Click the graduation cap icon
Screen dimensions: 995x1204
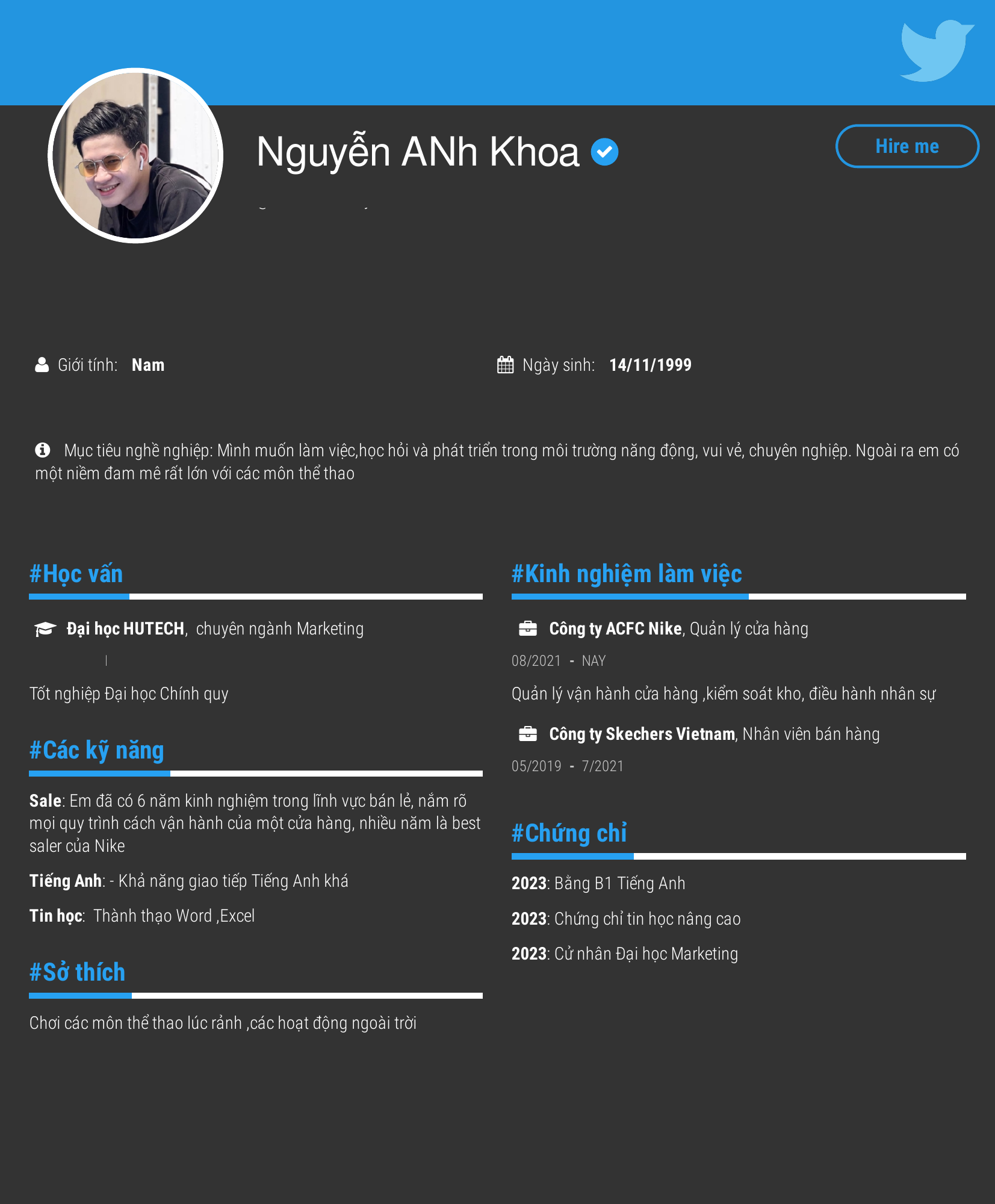(x=45, y=629)
